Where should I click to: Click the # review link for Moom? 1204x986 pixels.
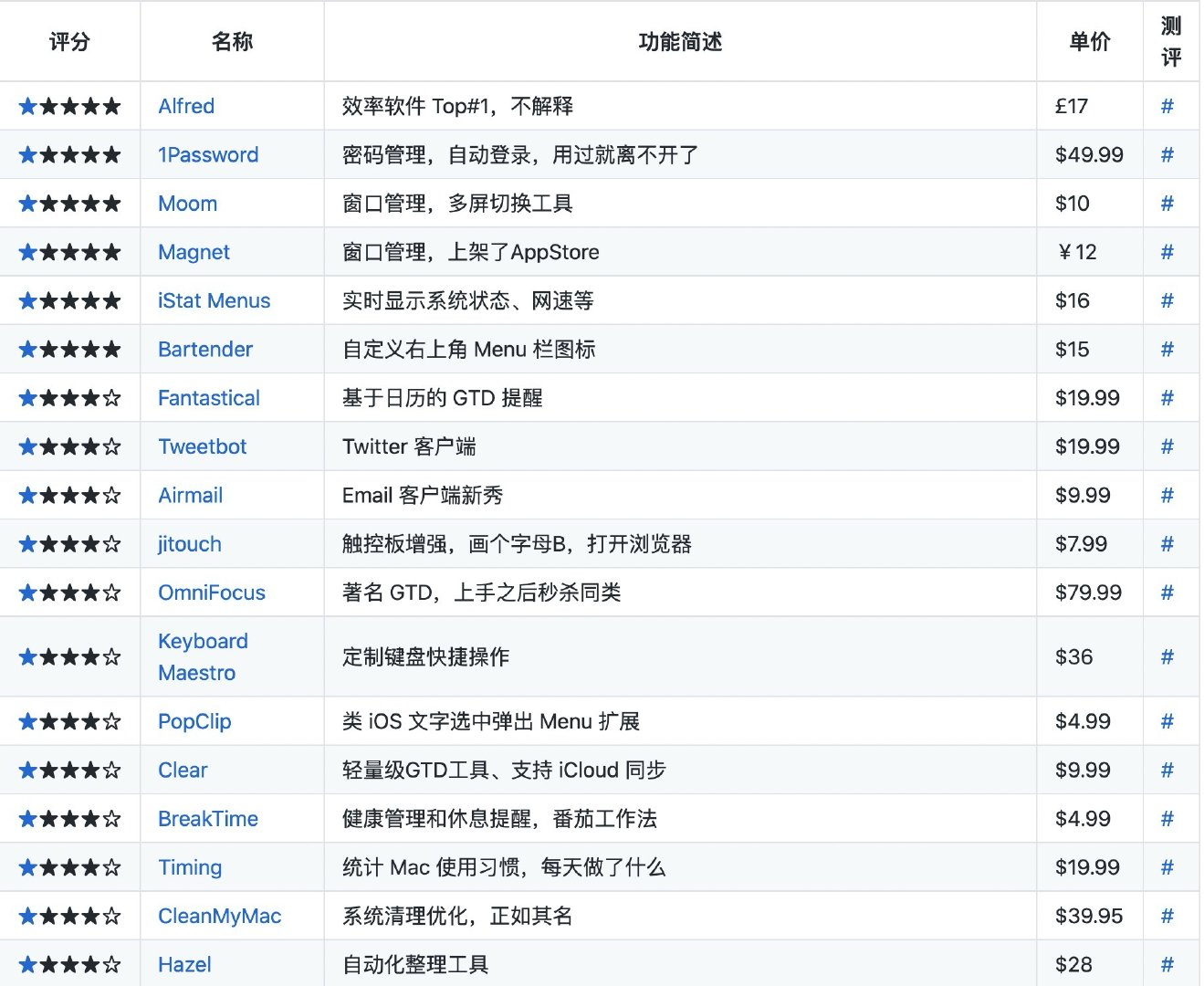click(x=1167, y=203)
